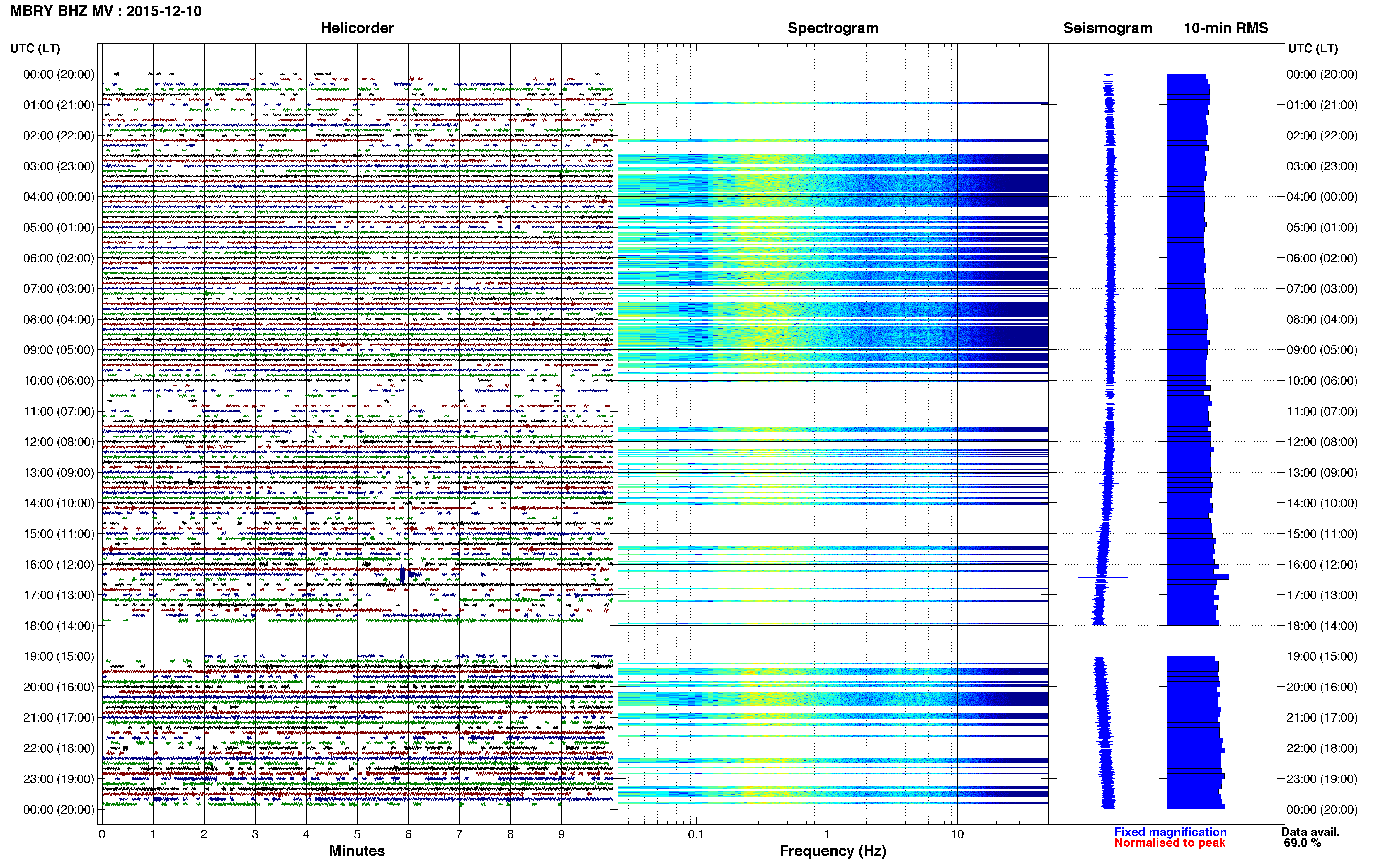Click the tallest RMS bar after 16:00
Image resolution: width=1389 pixels, height=868 pixels.
pyautogui.click(x=1198, y=577)
